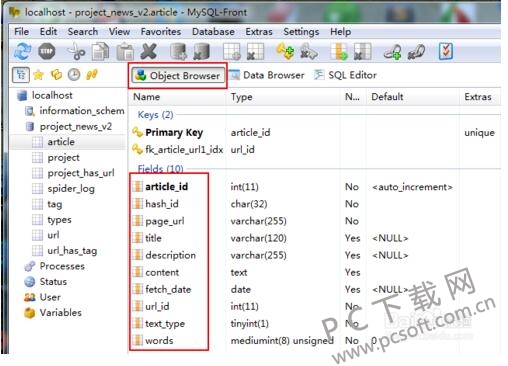Switch to the Data Browser tab
Viewport: 508px width, 366px height.
point(267,75)
